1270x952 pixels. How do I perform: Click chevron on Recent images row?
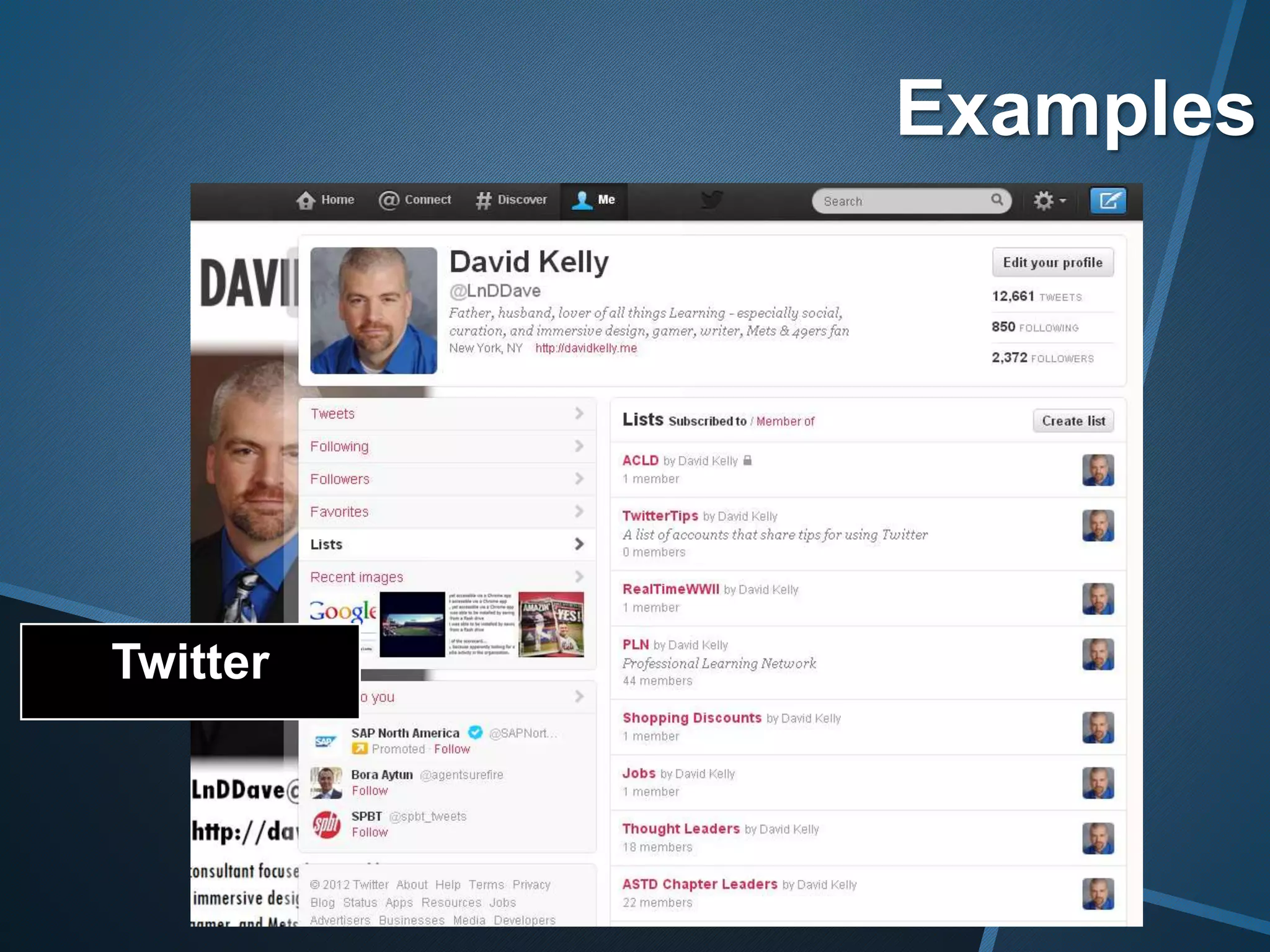579,576
